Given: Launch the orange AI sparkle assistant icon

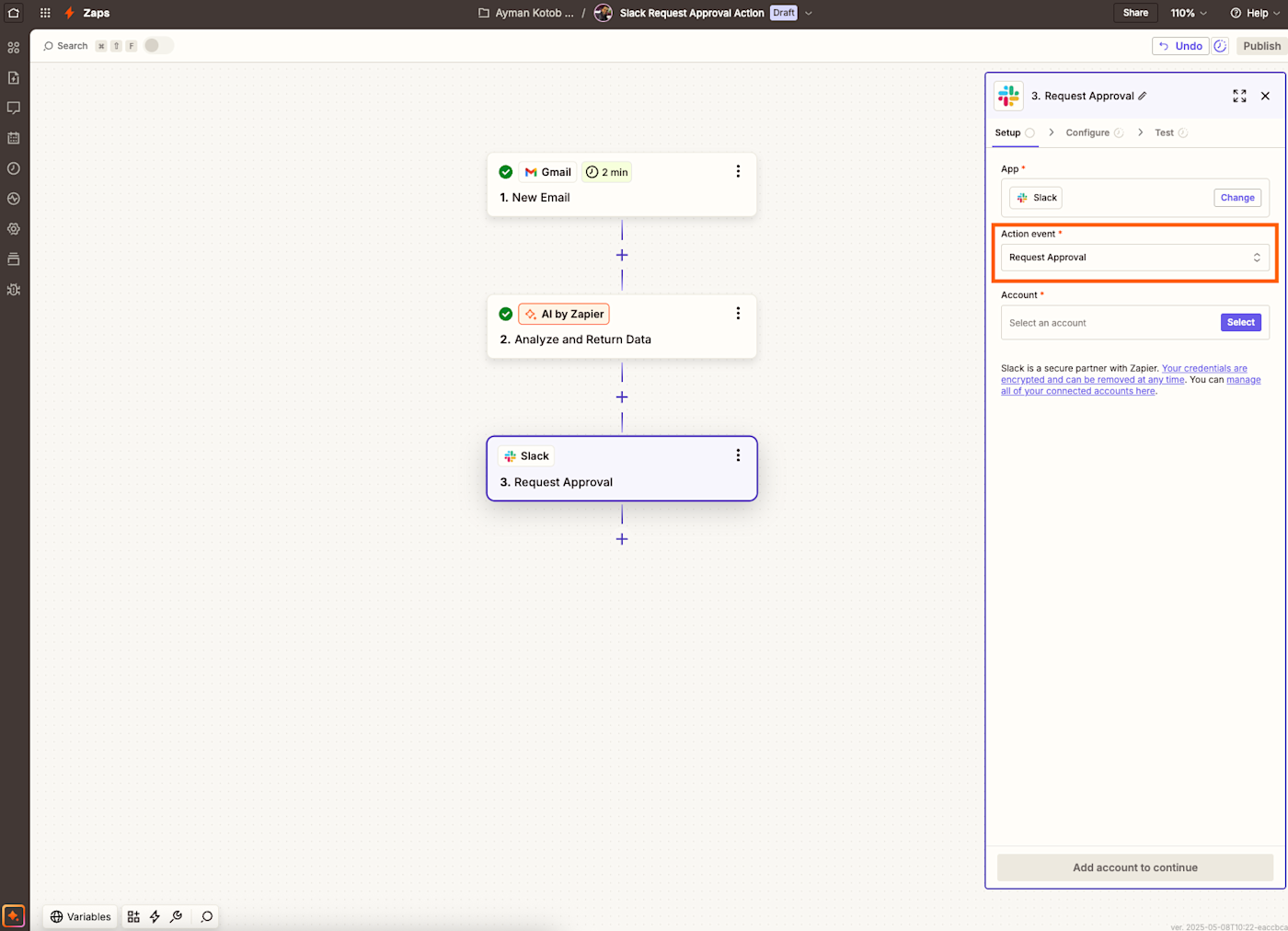Looking at the screenshot, I should 14,916.
